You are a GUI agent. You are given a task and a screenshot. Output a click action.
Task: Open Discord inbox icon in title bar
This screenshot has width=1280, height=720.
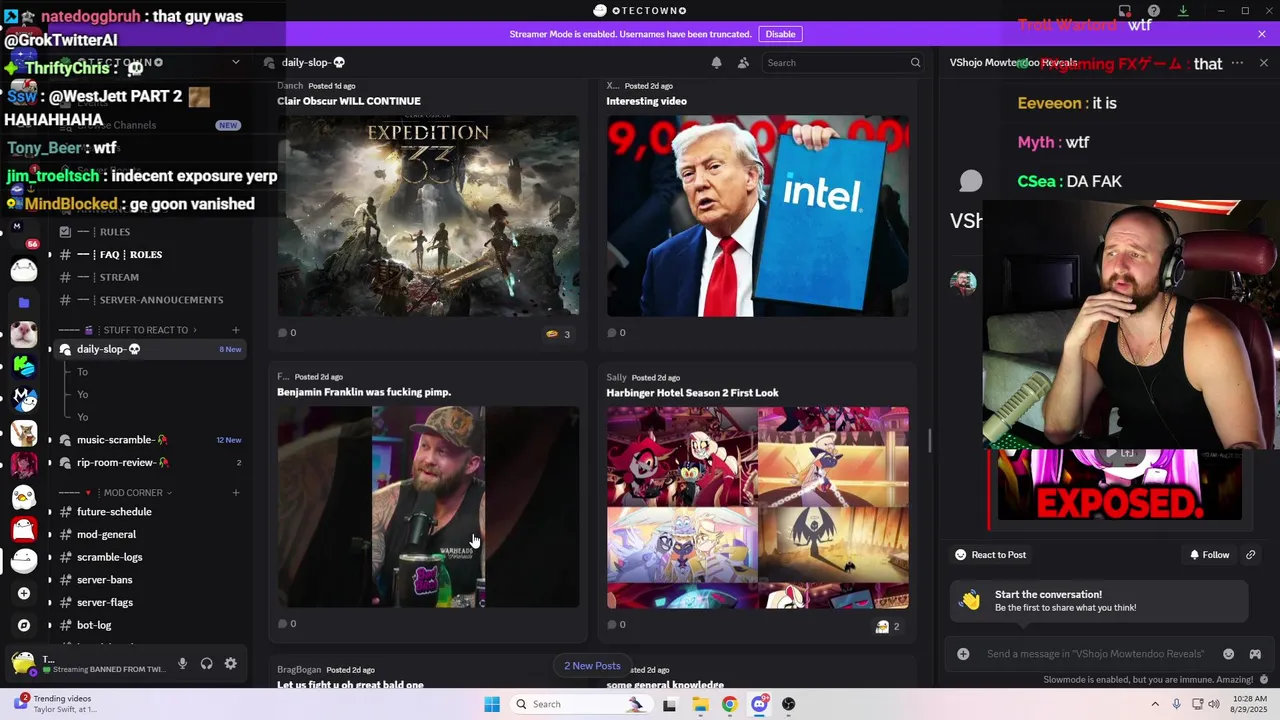(1125, 11)
